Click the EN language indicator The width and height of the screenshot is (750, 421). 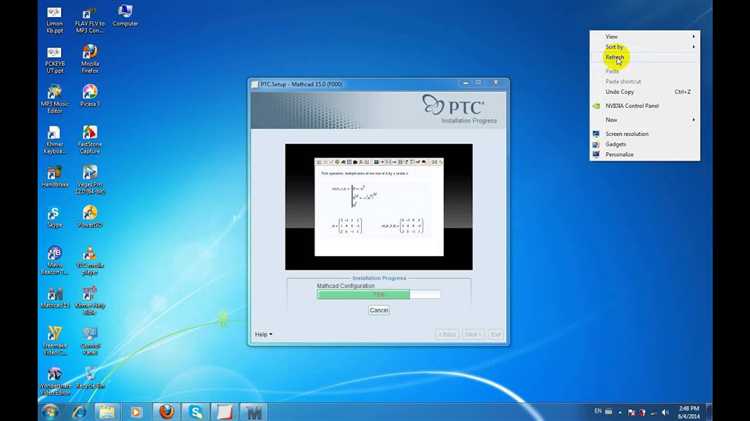(x=598, y=411)
